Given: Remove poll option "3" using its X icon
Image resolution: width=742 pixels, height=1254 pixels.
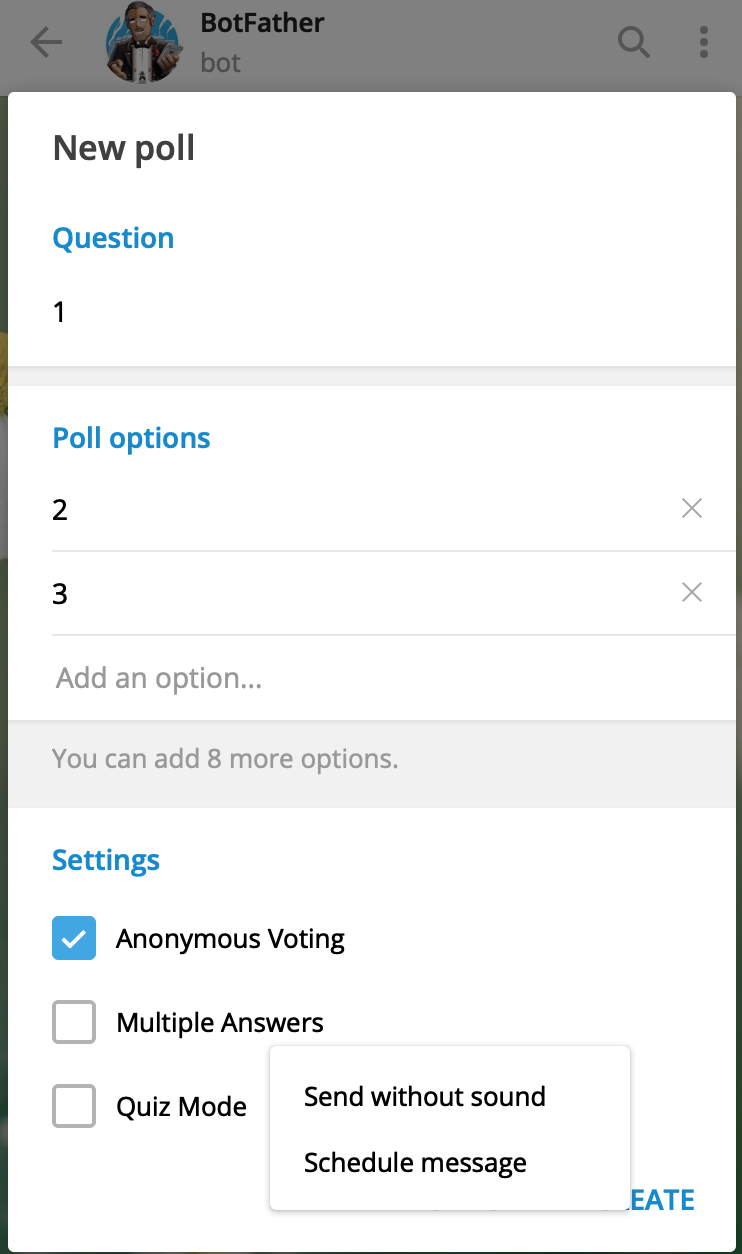Looking at the screenshot, I should coord(691,592).
